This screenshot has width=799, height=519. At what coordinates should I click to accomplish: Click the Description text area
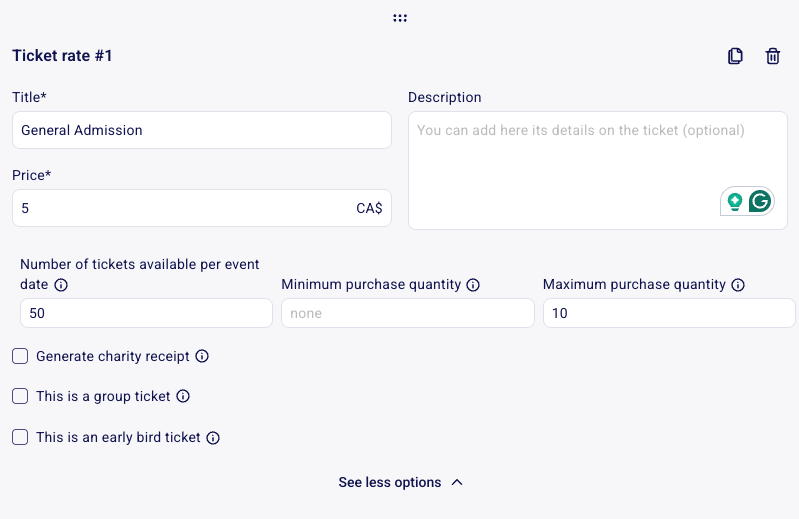point(598,171)
